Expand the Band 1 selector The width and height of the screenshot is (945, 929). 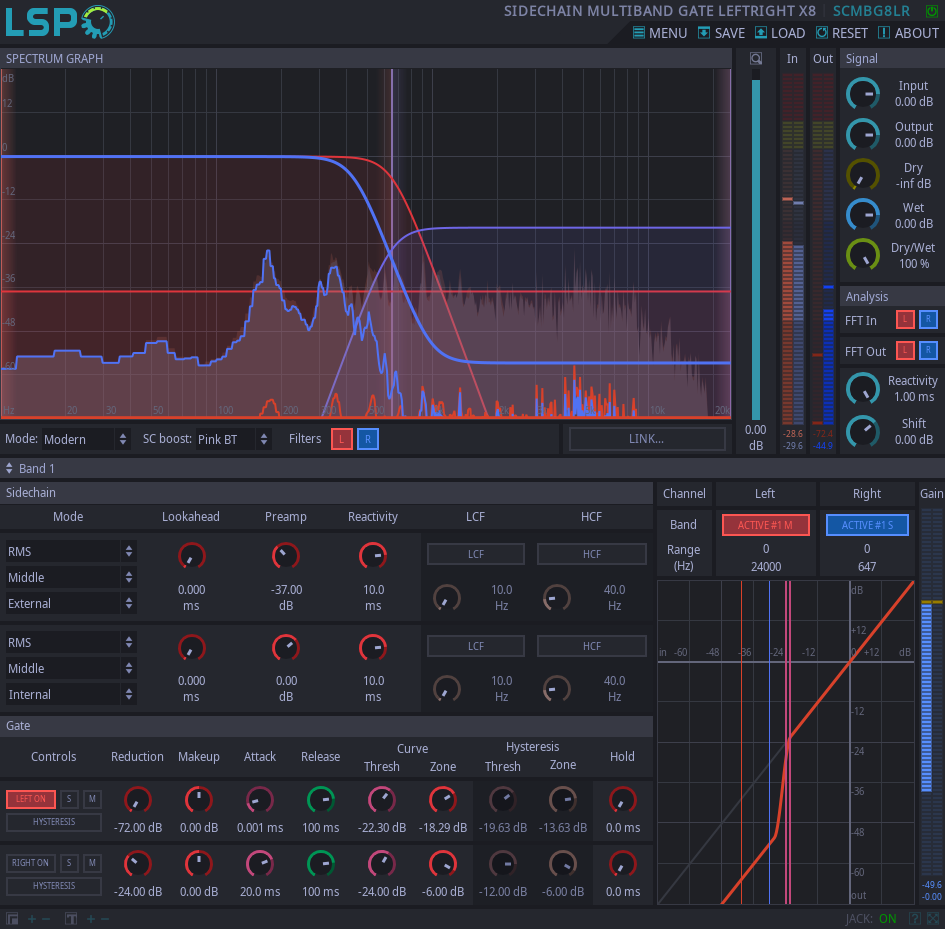[x=30, y=468]
